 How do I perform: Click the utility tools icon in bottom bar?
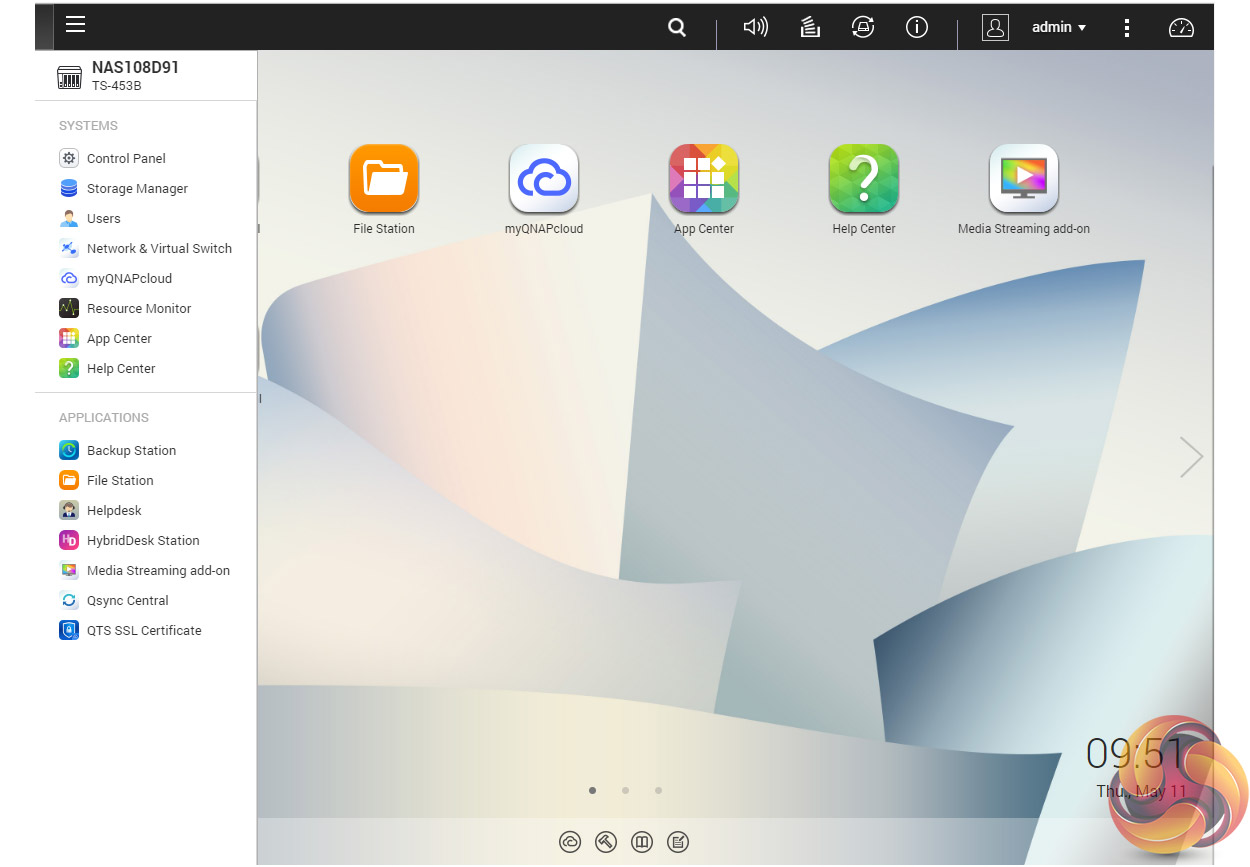click(x=606, y=842)
